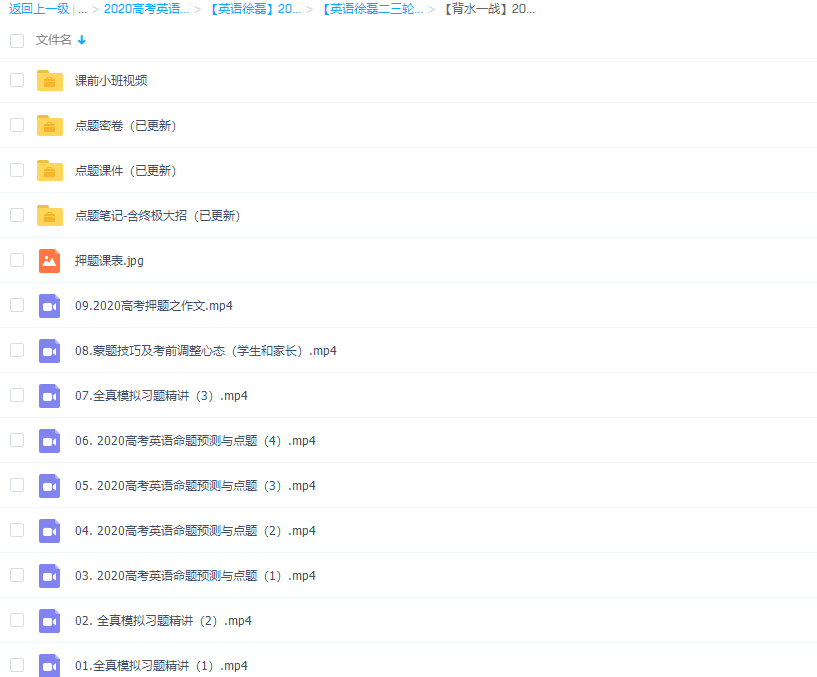Click video icon for 08.蒙题技巧 file
The width and height of the screenshot is (817, 677).
(x=50, y=350)
